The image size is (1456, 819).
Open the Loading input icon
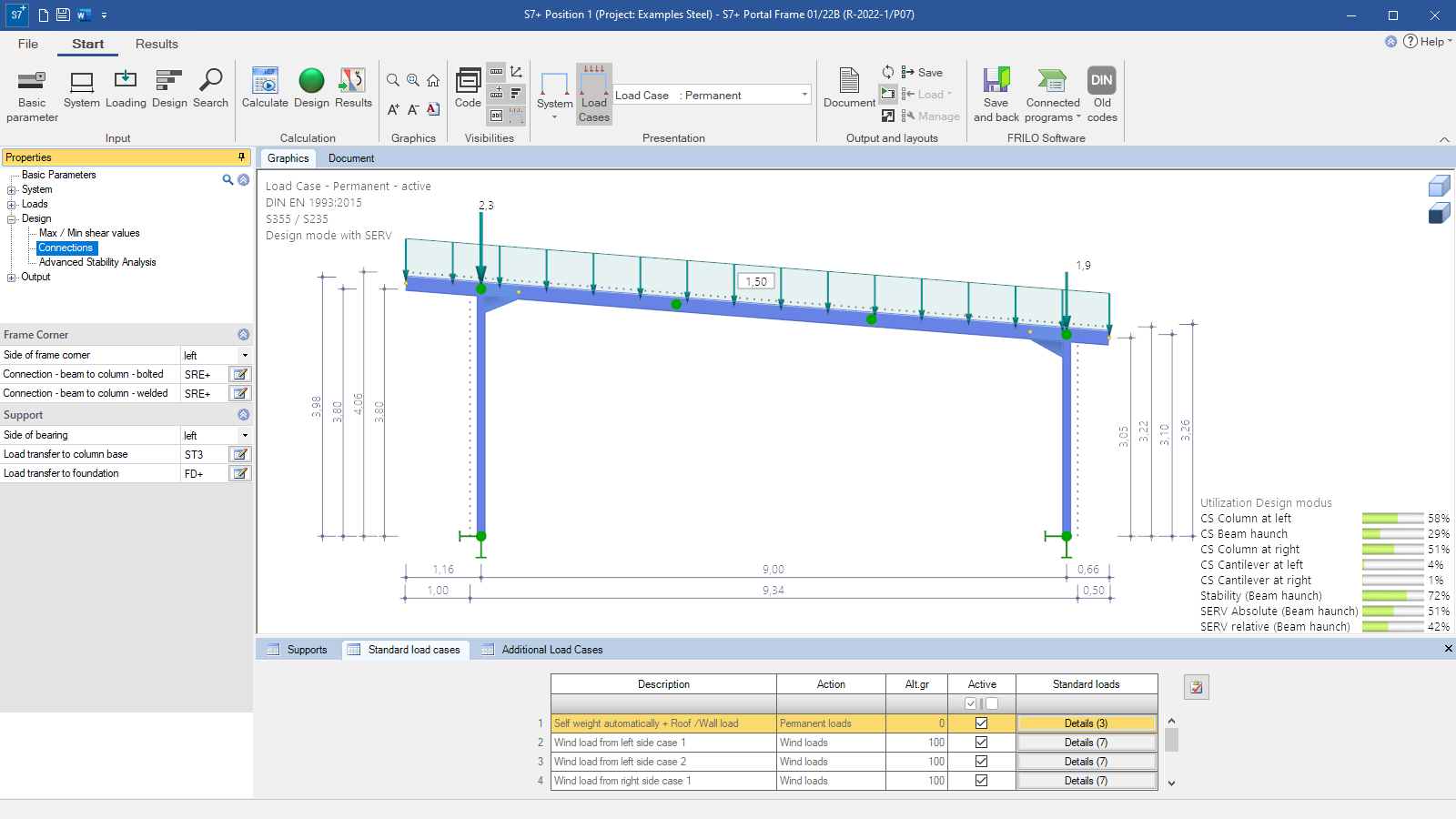coord(126,89)
